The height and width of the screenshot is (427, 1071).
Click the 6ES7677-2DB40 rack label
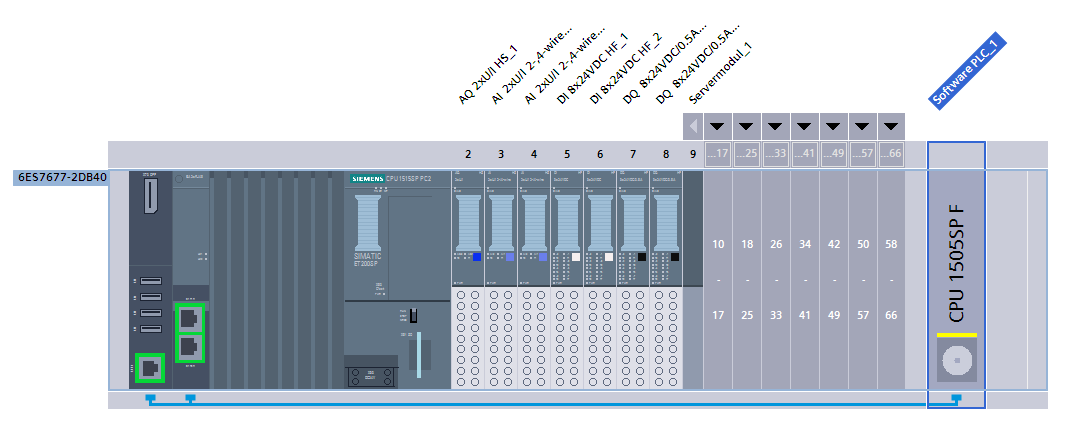pyautogui.click(x=61, y=179)
